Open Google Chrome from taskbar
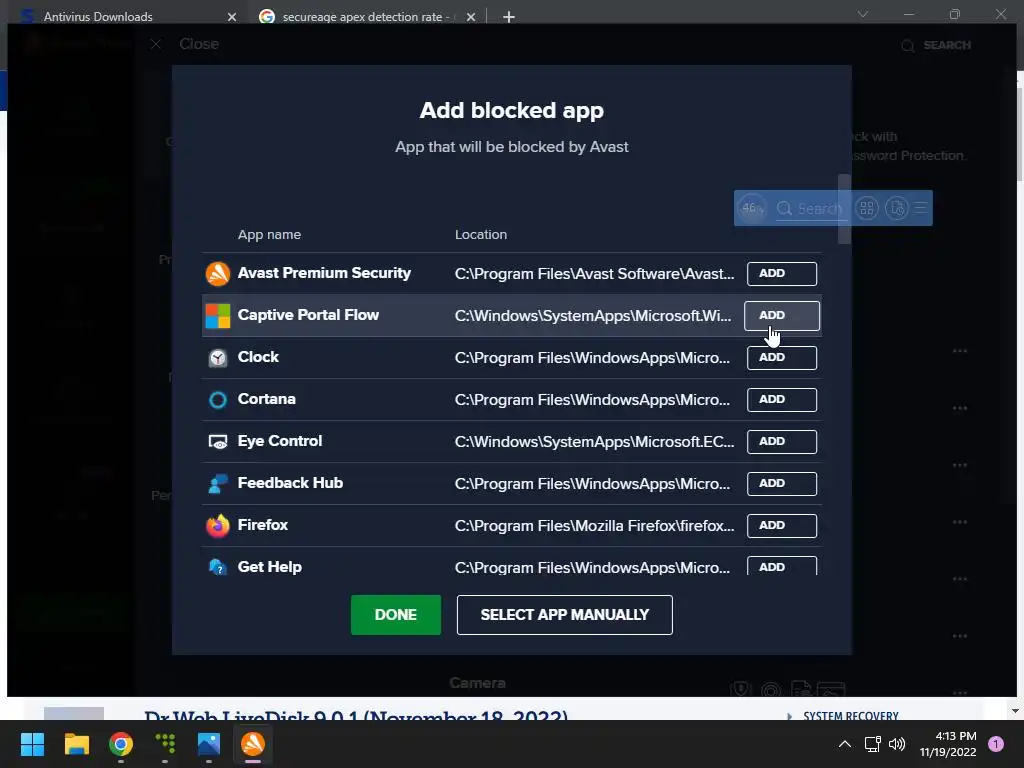 tap(121, 744)
